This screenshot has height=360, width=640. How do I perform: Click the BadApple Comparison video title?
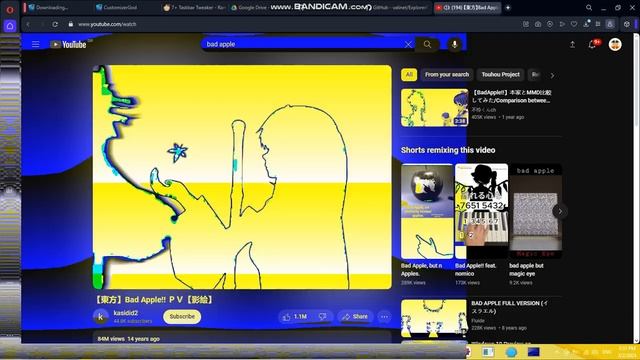[512, 96]
